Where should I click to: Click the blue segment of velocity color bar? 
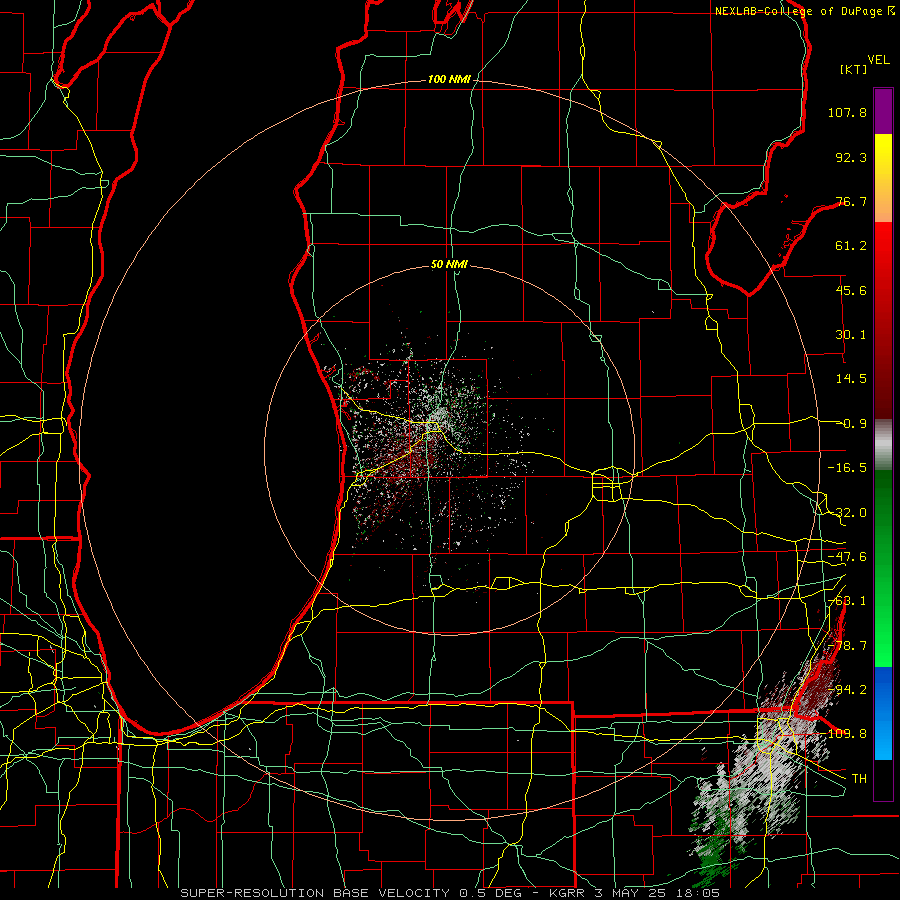click(x=883, y=713)
